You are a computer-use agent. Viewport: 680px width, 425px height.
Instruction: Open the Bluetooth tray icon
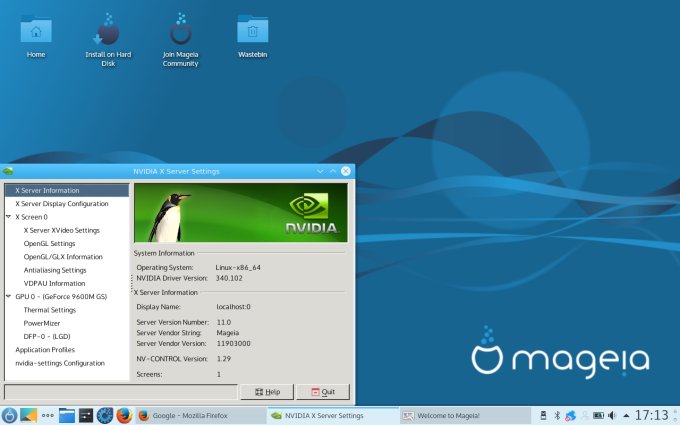click(557, 415)
